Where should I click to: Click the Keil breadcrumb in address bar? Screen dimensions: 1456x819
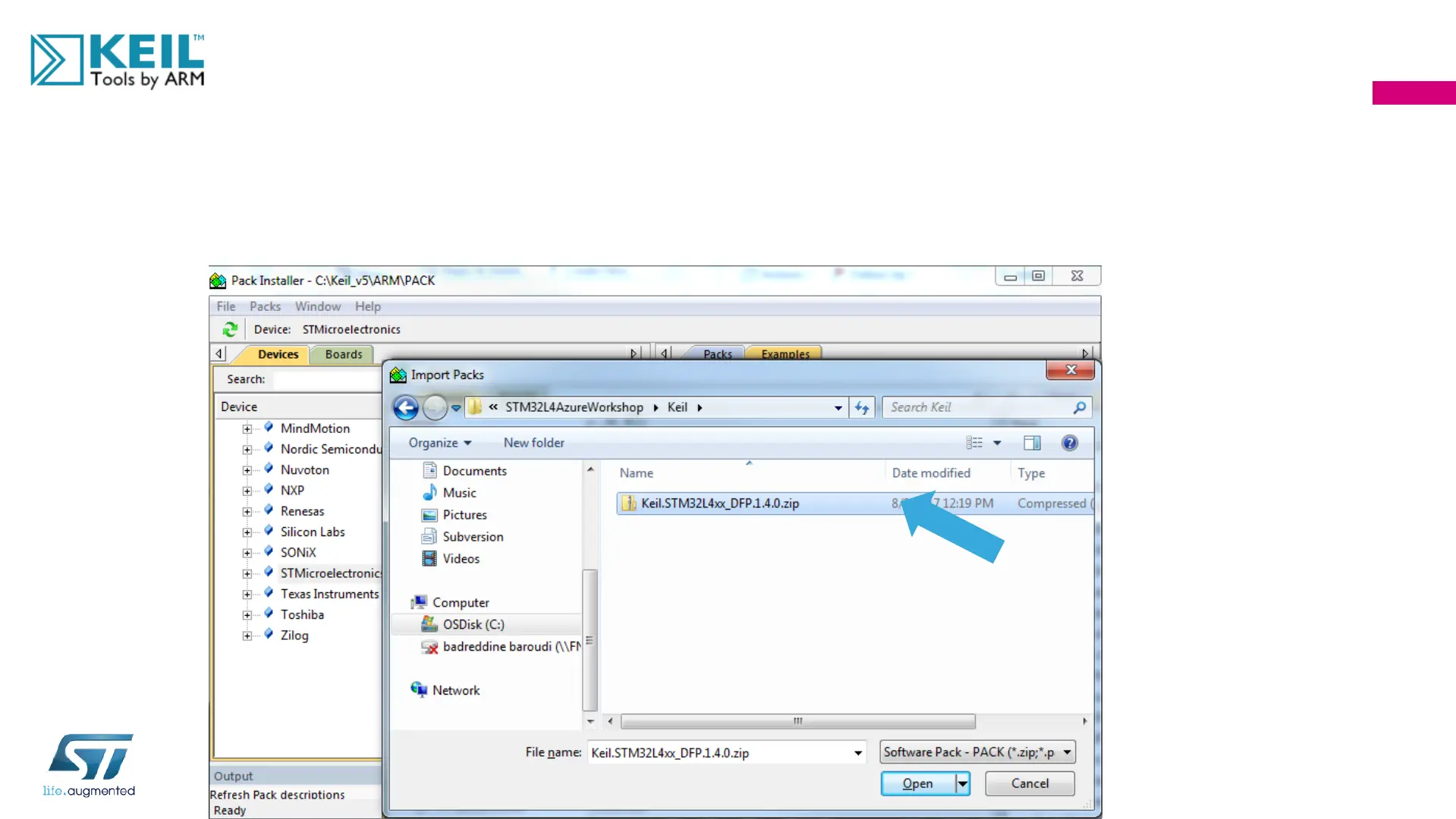(x=678, y=407)
